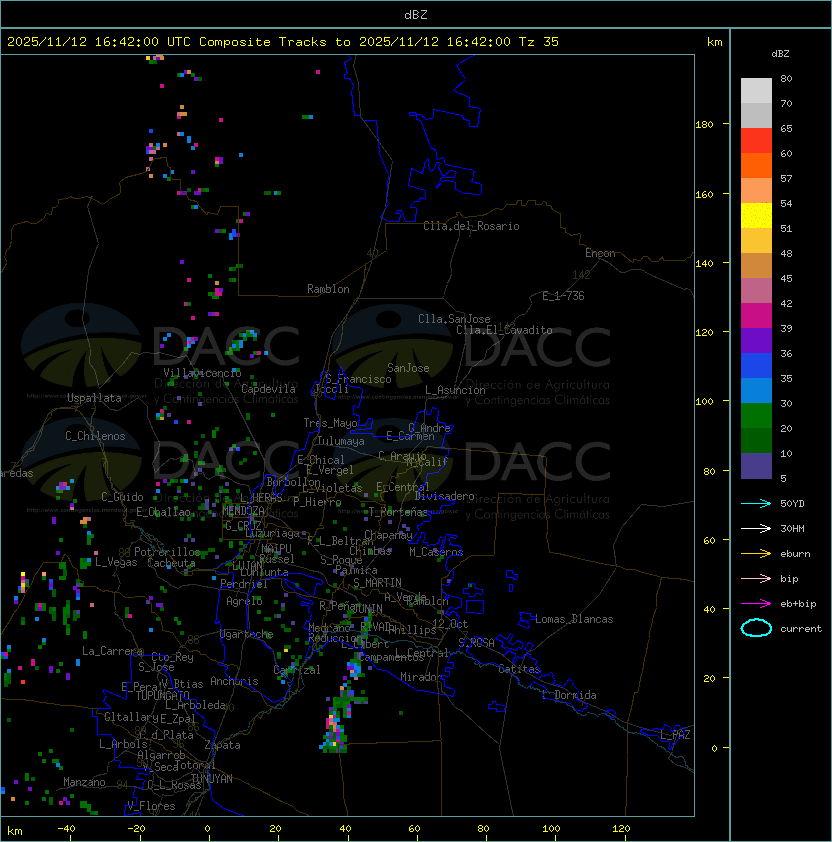The width and height of the screenshot is (832, 842).
Task: Click the 'Ugarteche' place label
Action: coord(247,634)
